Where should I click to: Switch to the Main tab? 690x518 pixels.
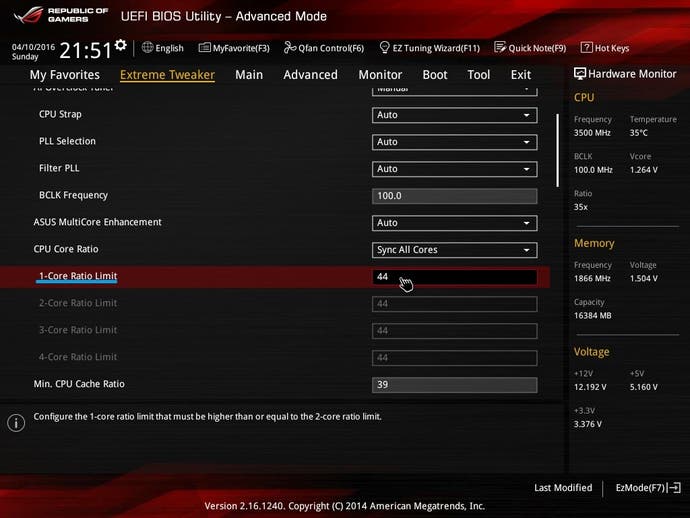tap(249, 75)
